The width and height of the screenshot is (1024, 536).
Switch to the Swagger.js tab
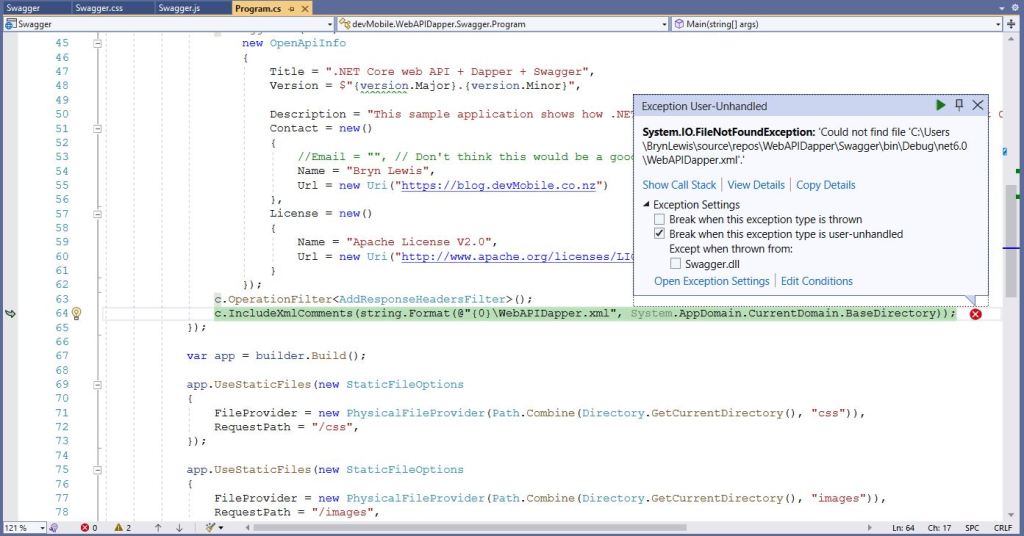pyautogui.click(x=179, y=8)
